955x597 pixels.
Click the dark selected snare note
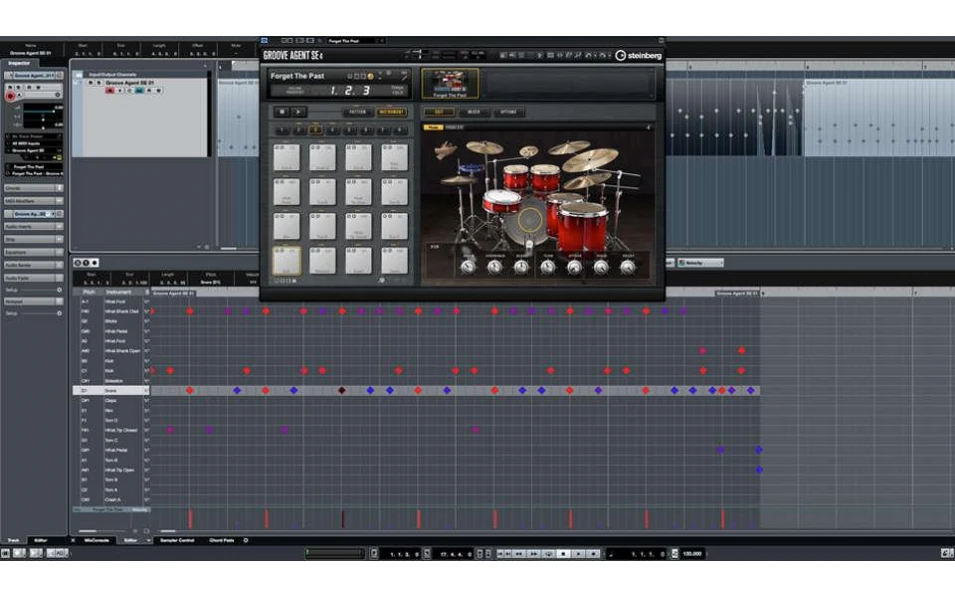coord(342,390)
